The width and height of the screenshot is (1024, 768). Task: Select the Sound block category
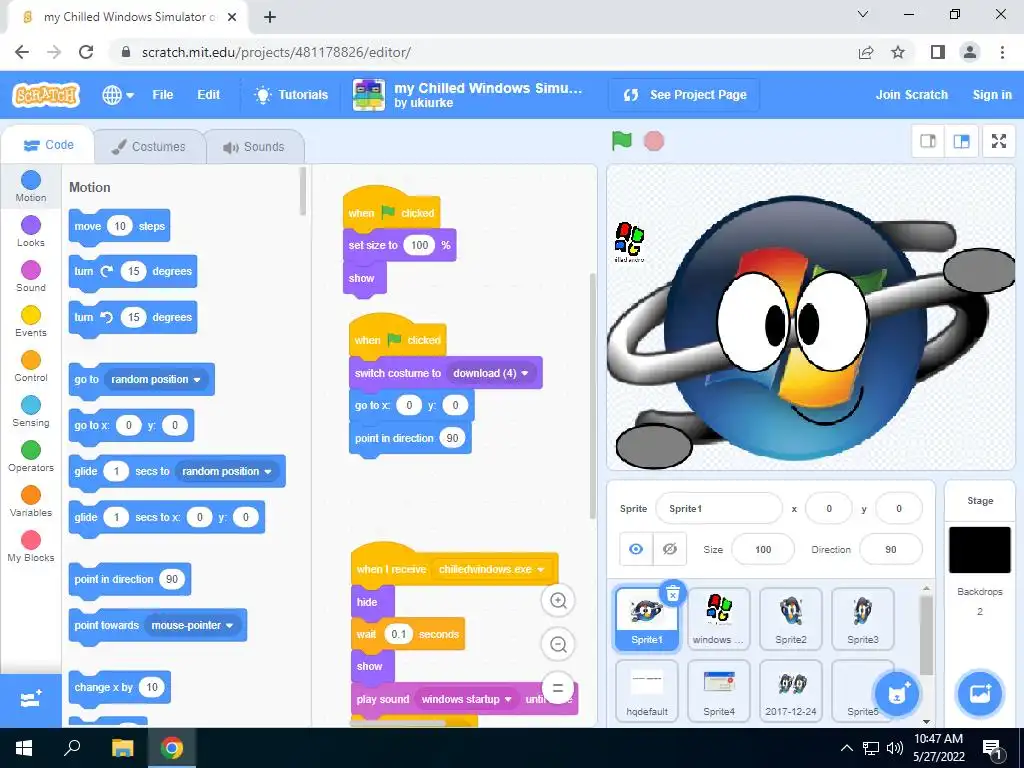pyautogui.click(x=31, y=277)
